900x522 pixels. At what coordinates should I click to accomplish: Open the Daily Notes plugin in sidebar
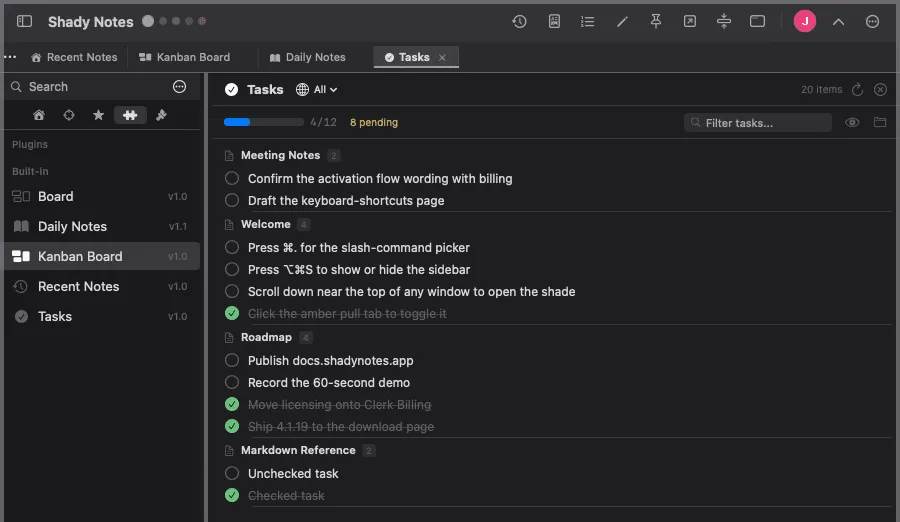pos(101,226)
